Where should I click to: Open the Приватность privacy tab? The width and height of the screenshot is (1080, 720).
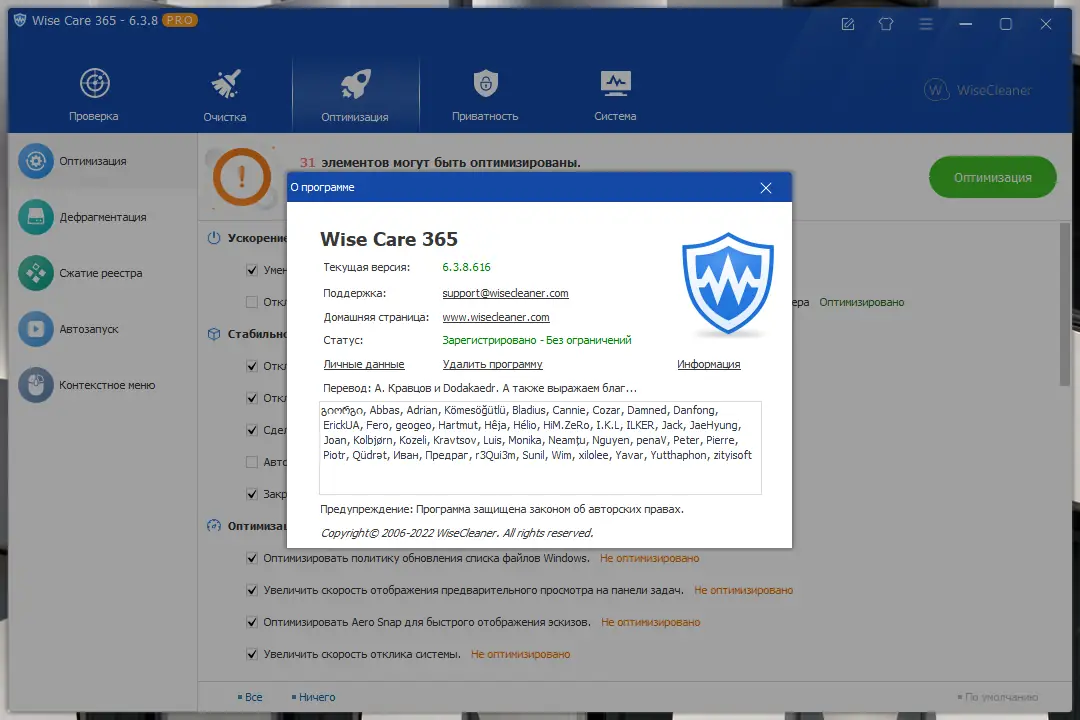(x=485, y=95)
